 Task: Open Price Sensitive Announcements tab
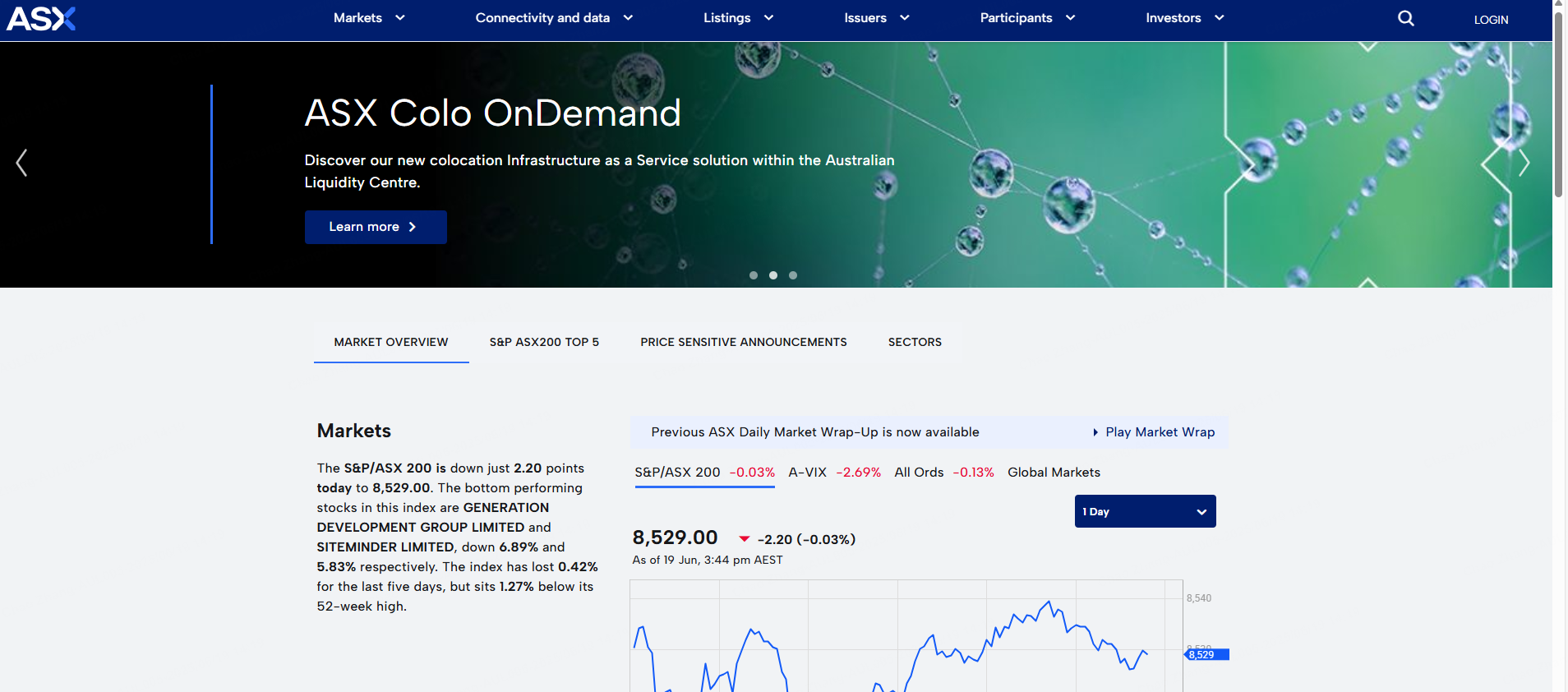(x=744, y=342)
